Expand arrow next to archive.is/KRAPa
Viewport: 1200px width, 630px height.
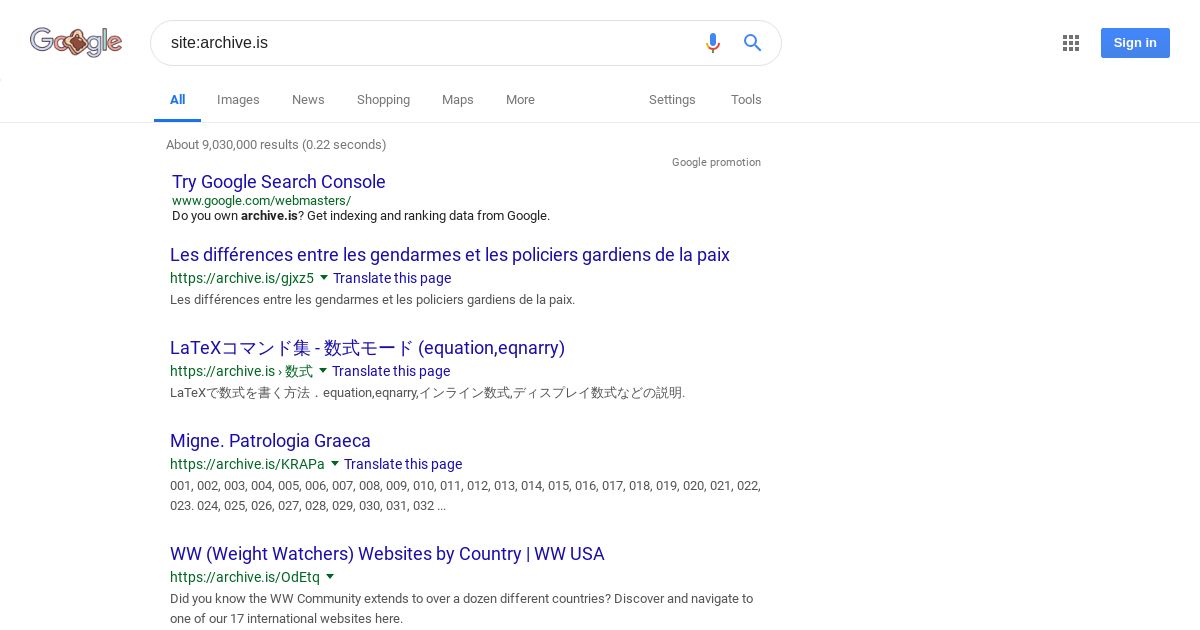335,464
